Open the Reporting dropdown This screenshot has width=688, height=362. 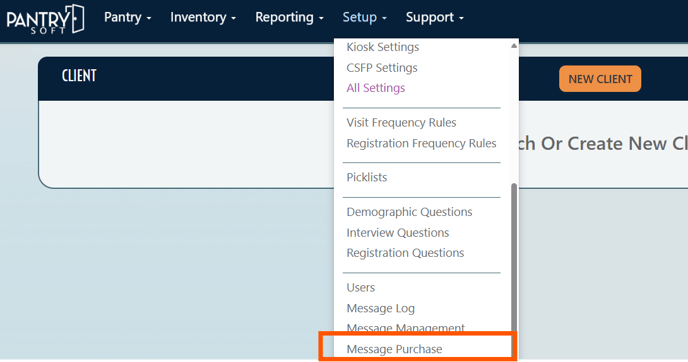point(289,18)
